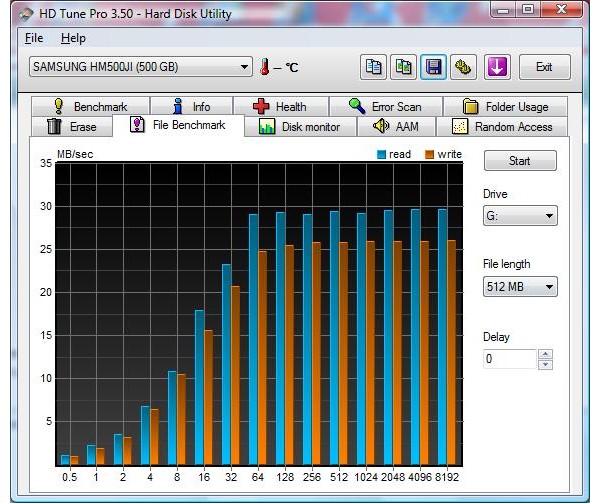Click the Start button

click(520, 161)
